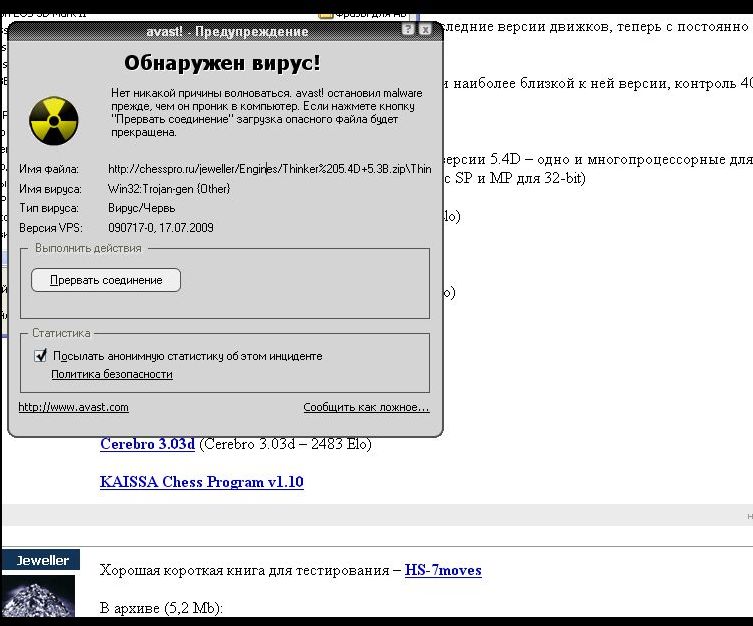Click the Jeweller username label
753x626 pixels.
point(42,560)
